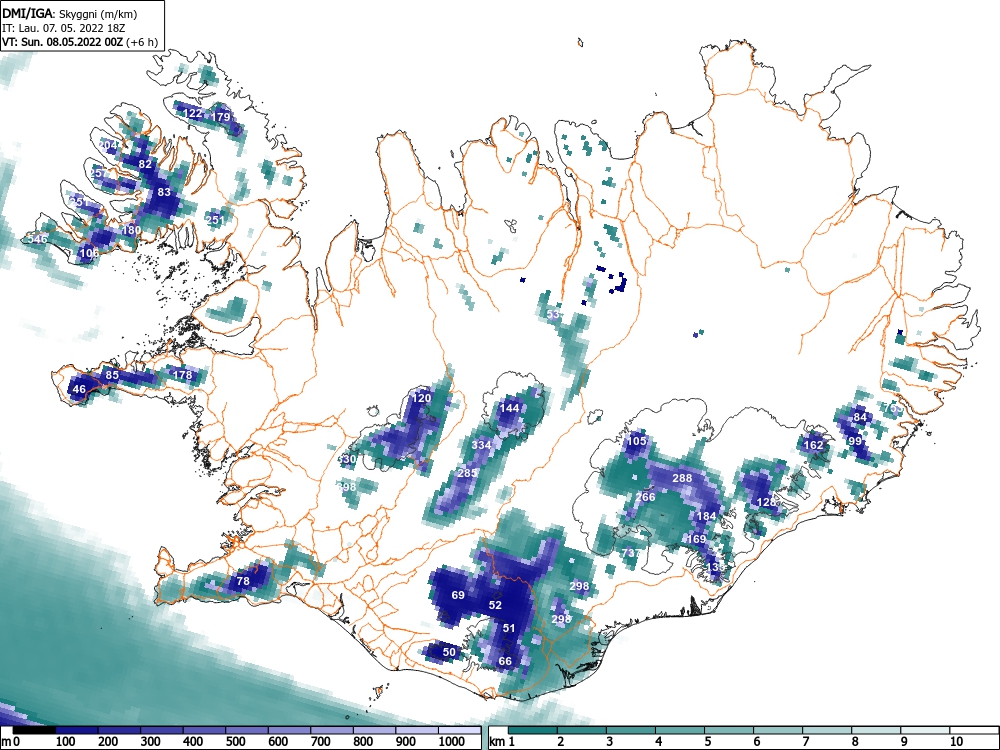Click the visibility label 162

[813, 445]
